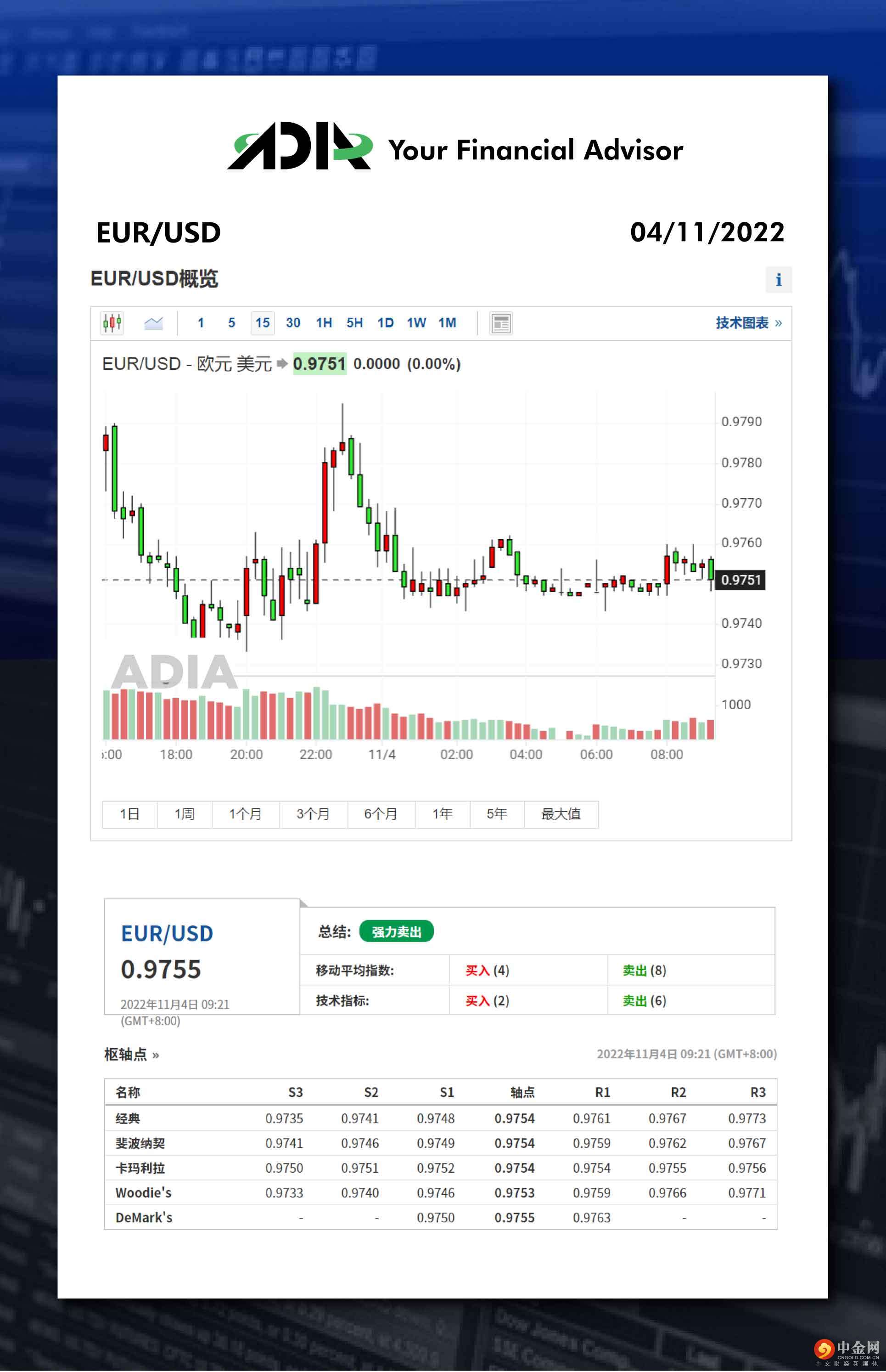Click the ADIA logo at top
The height and width of the screenshot is (1372, 886).
300,147
